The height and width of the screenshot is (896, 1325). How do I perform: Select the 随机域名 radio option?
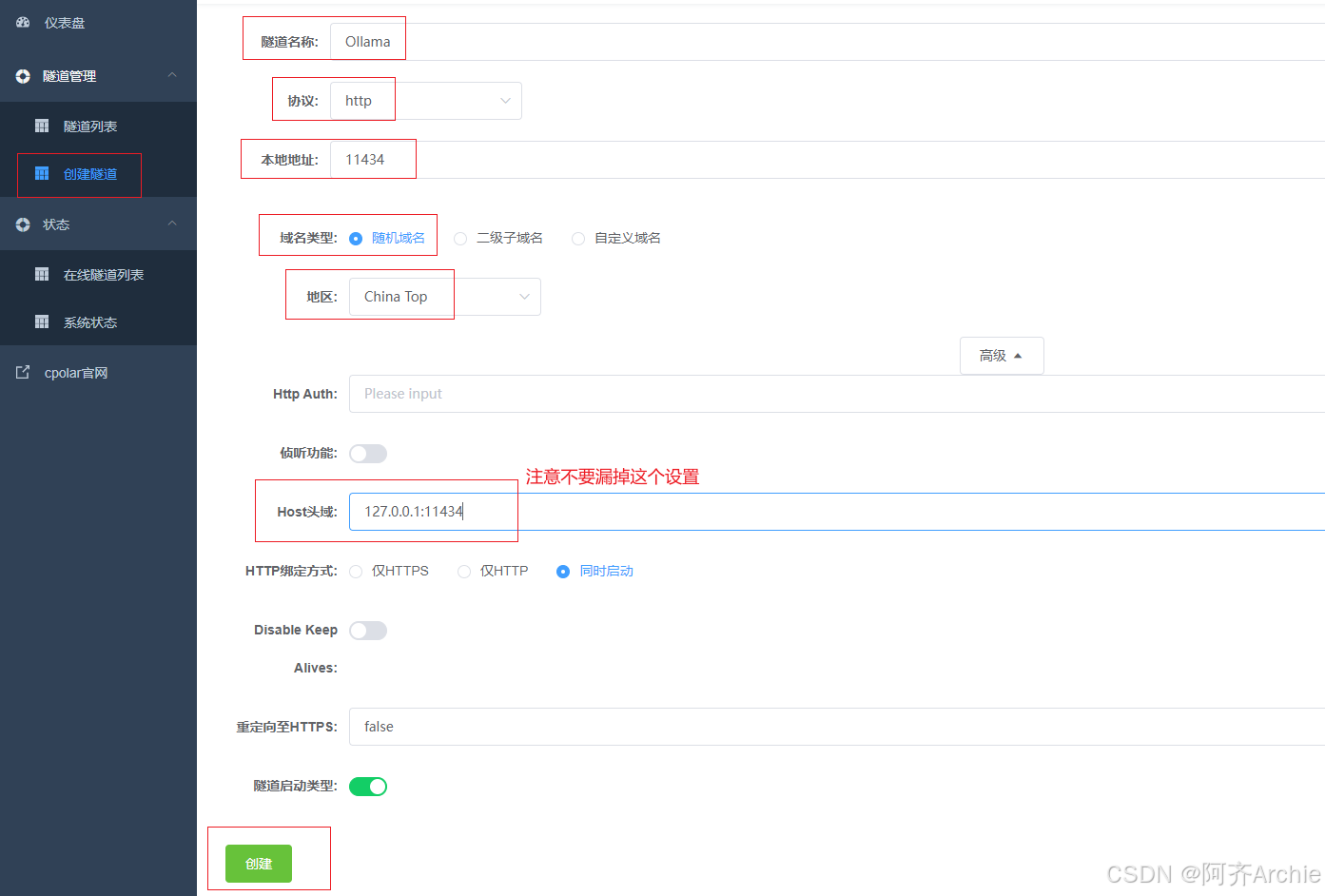356,239
